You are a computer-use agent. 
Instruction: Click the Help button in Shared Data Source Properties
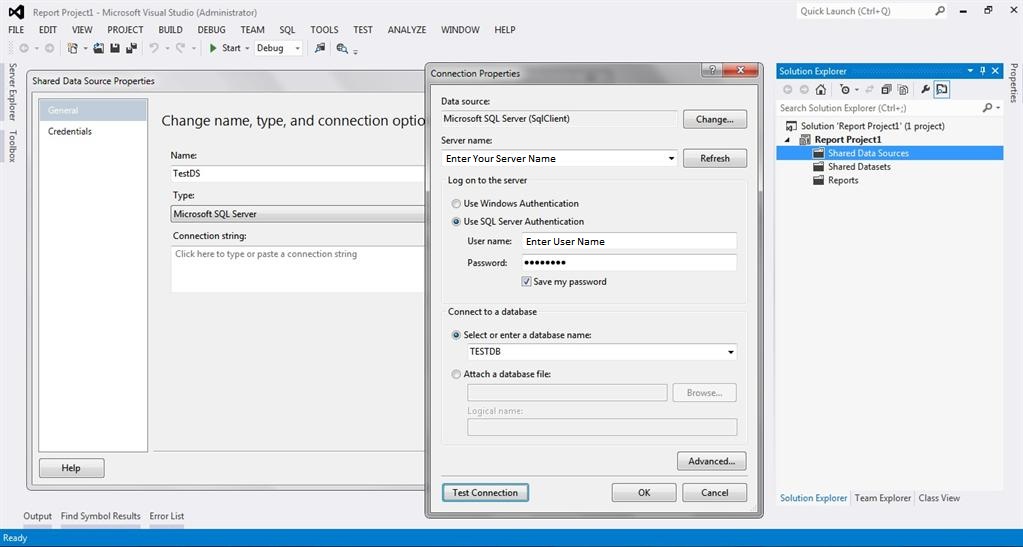[71, 468]
